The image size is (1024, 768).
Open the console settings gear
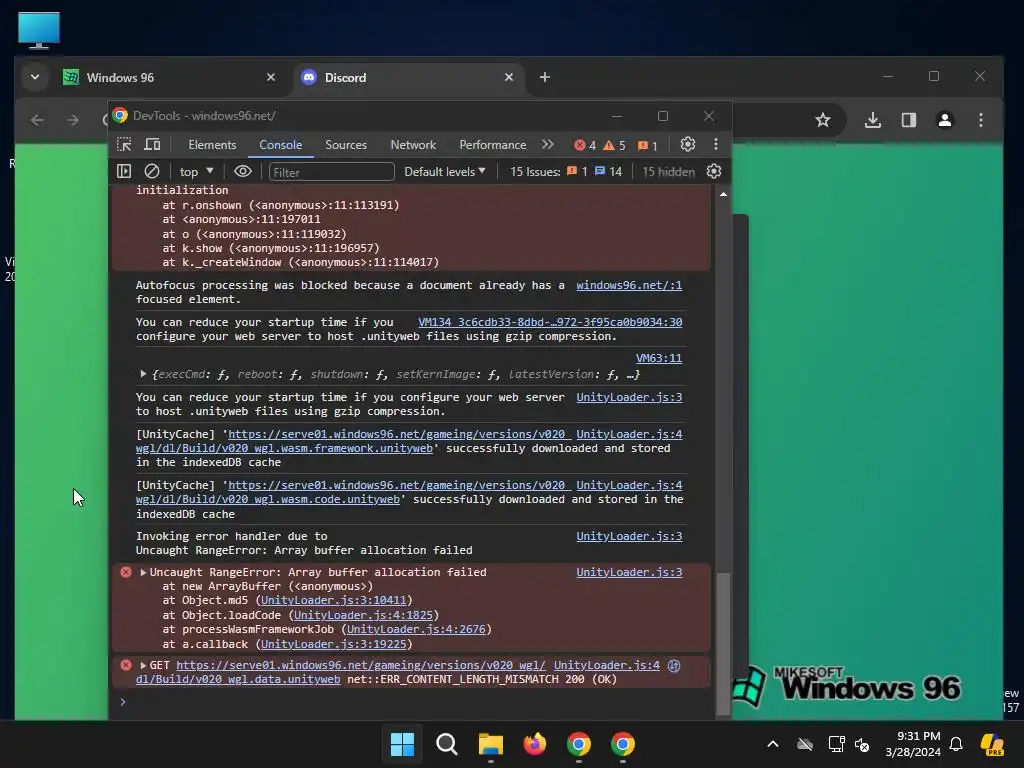click(714, 171)
